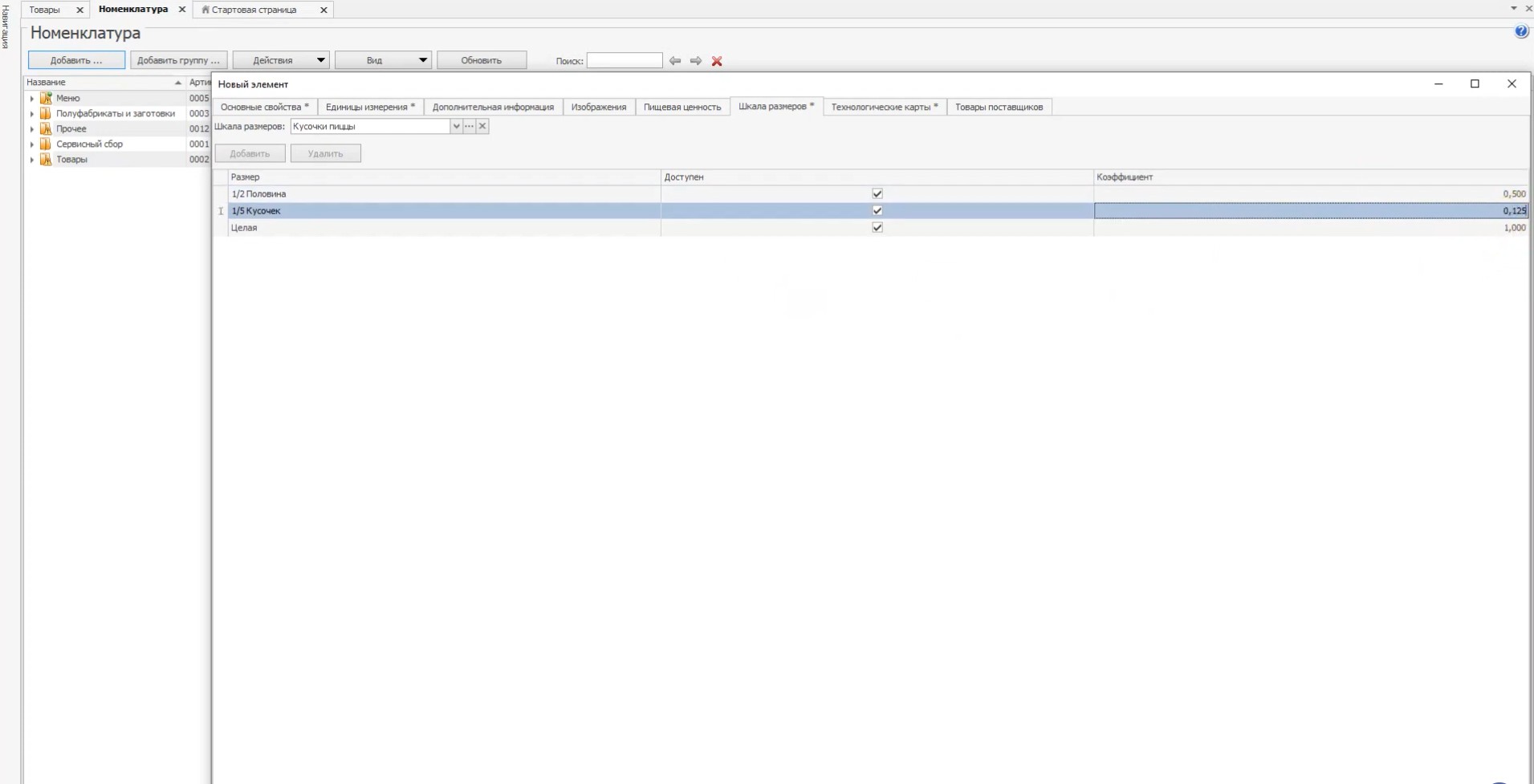Minimize the Новый элемент window
1534x784 pixels.
1438,83
